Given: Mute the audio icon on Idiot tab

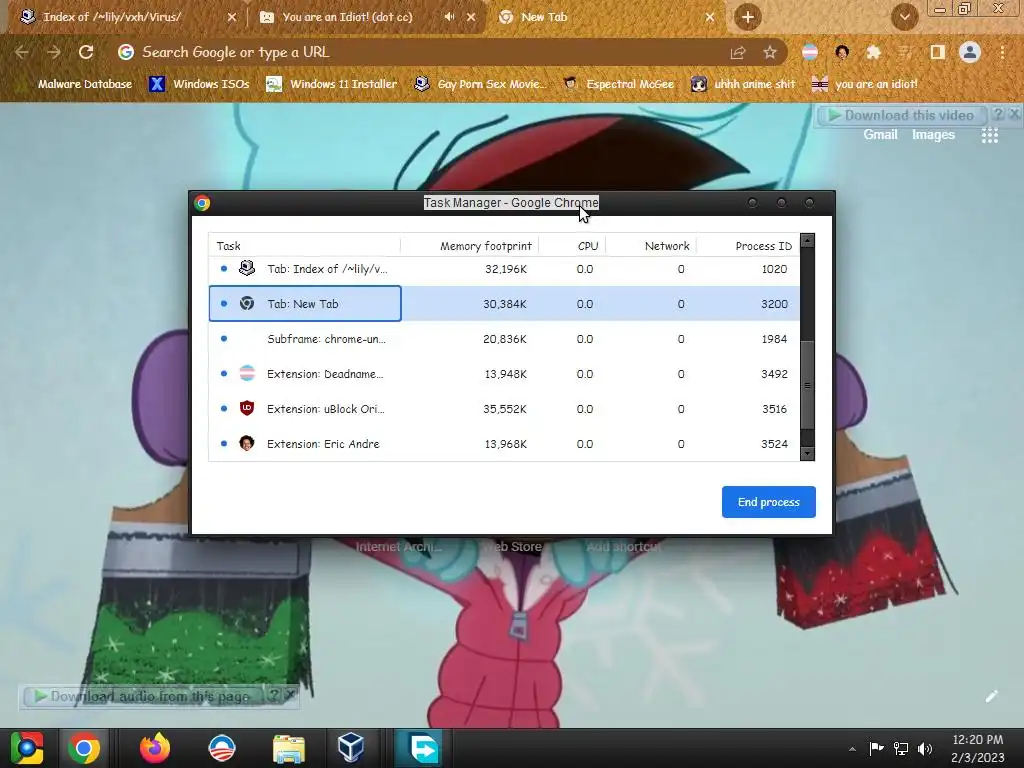Looking at the screenshot, I should coord(449,17).
